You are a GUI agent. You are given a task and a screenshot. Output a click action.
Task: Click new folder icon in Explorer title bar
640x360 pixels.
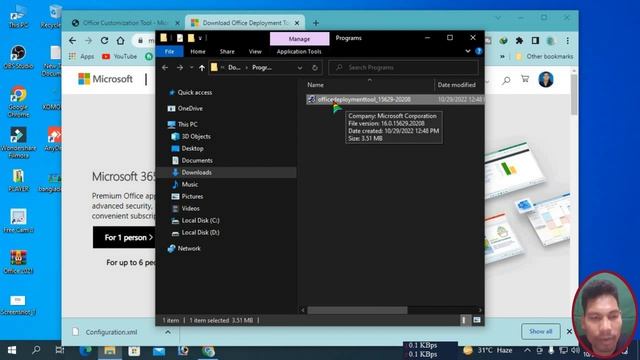pyautogui.click(x=191, y=38)
